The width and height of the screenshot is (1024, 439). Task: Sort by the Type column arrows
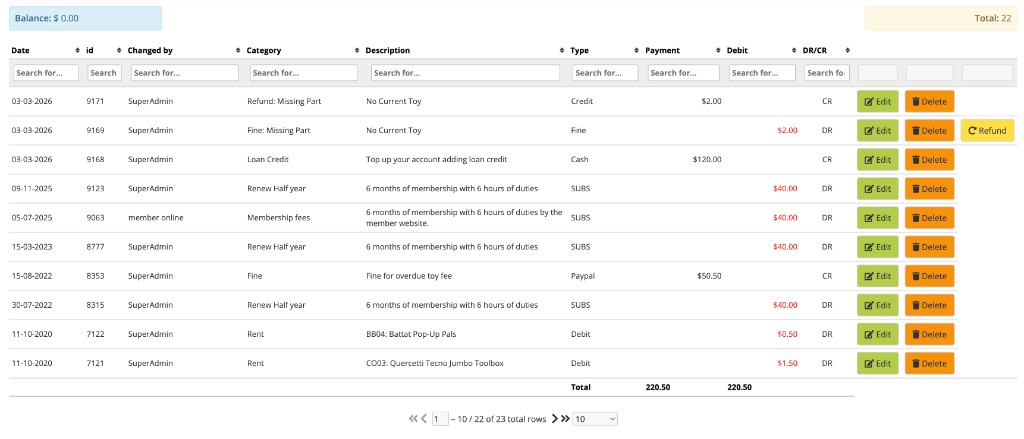click(637, 50)
